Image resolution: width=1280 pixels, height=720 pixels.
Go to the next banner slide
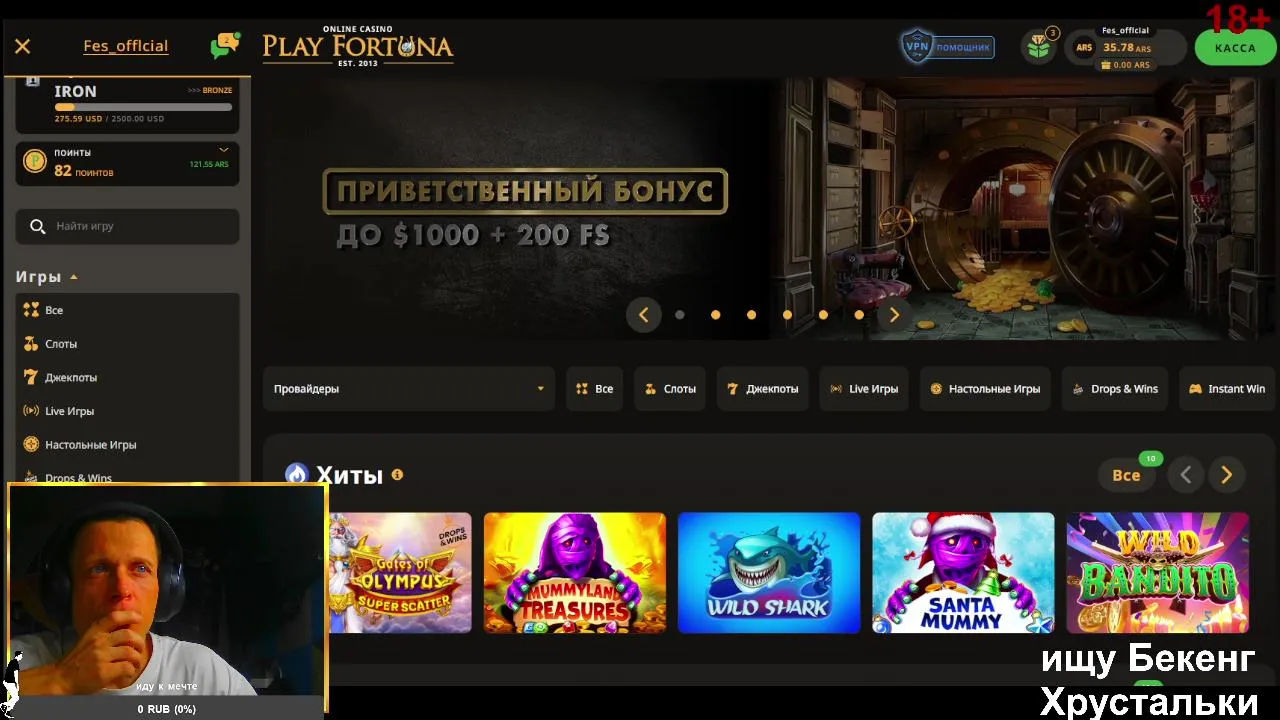[x=894, y=315]
